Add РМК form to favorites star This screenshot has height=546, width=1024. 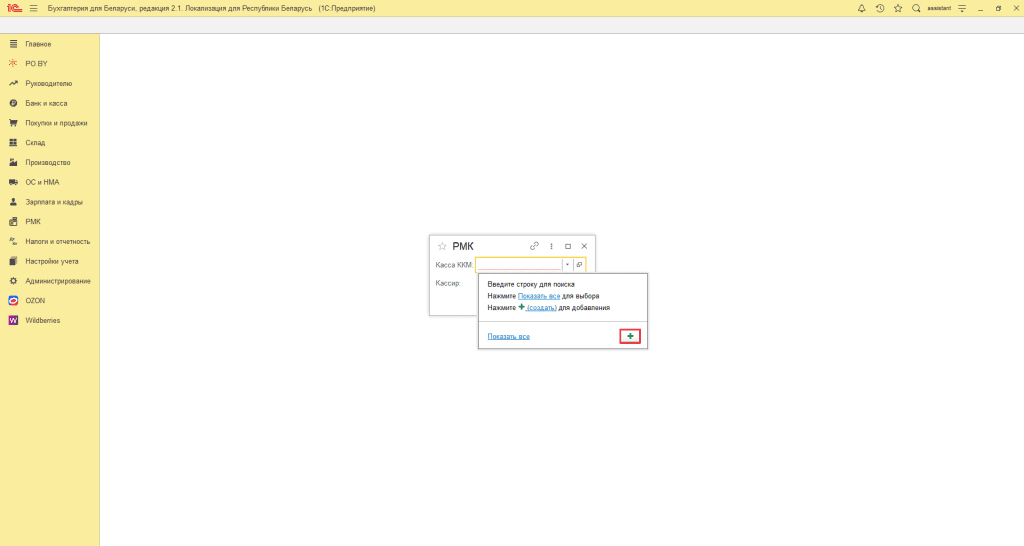[442, 246]
